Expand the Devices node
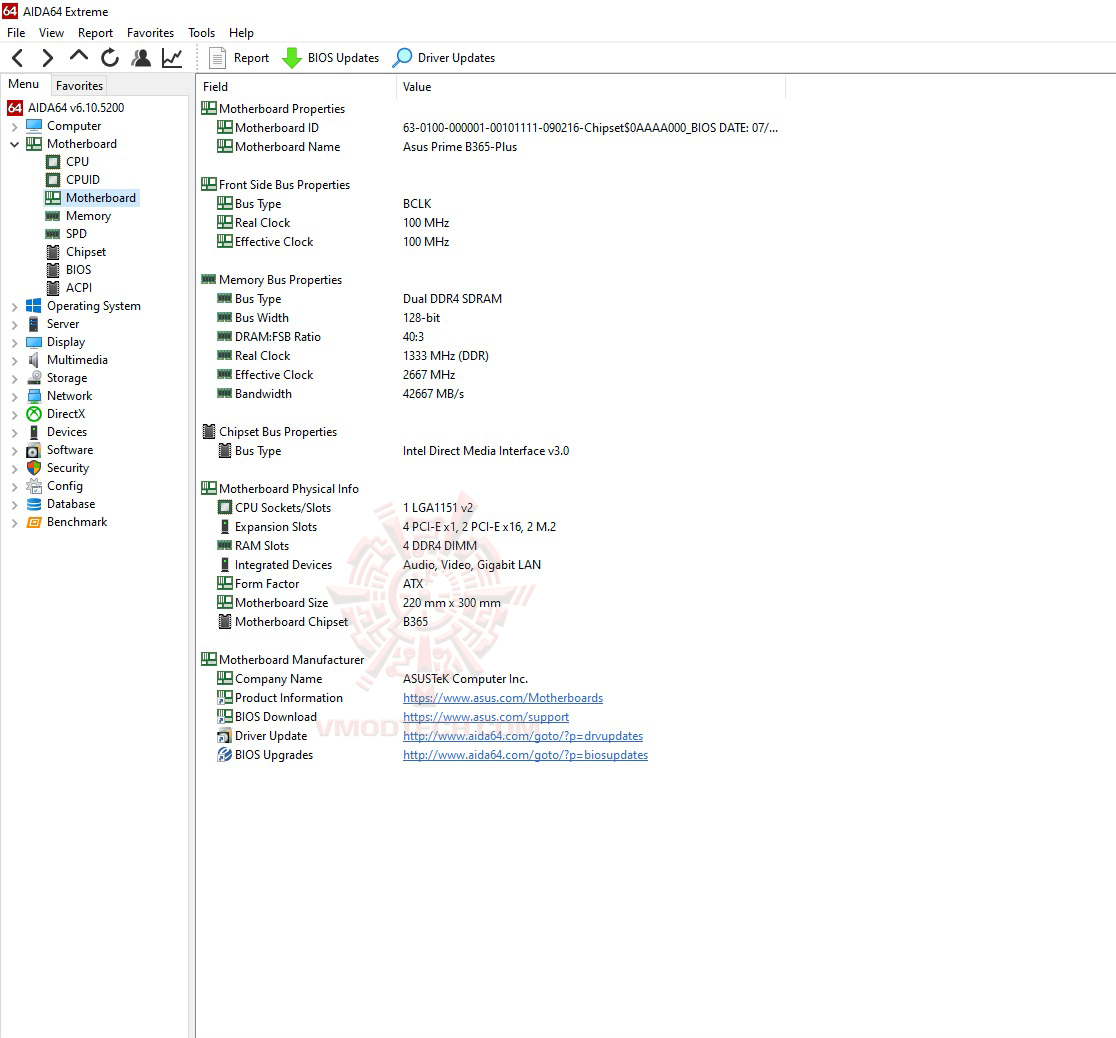Viewport: 1116px width, 1038px height. point(14,433)
